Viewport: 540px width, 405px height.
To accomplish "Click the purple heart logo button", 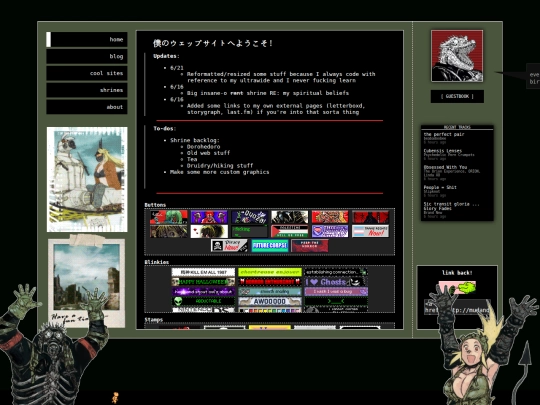I will coord(330,231).
